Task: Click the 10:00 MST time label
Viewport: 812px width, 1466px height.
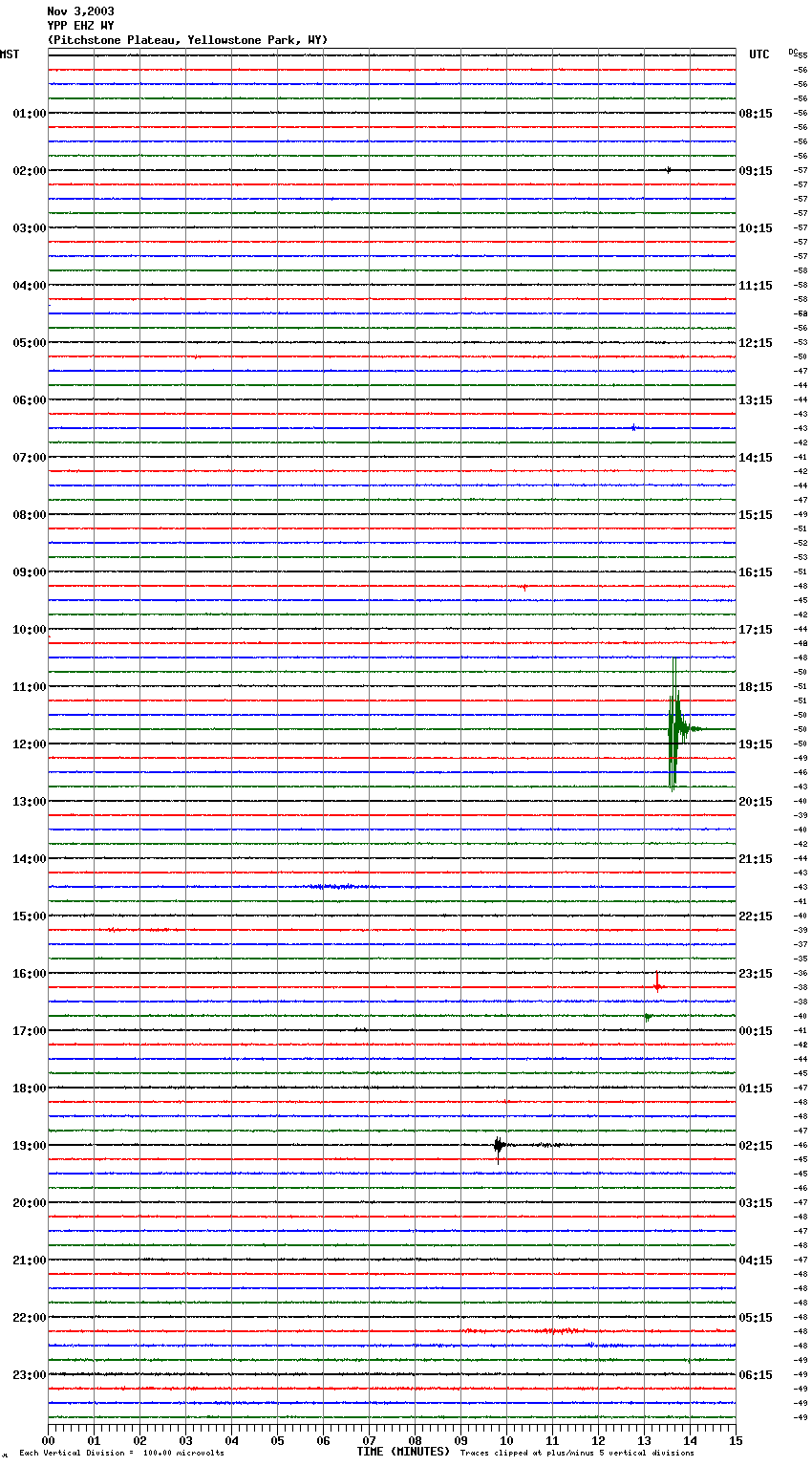Action: (x=30, y=630)
